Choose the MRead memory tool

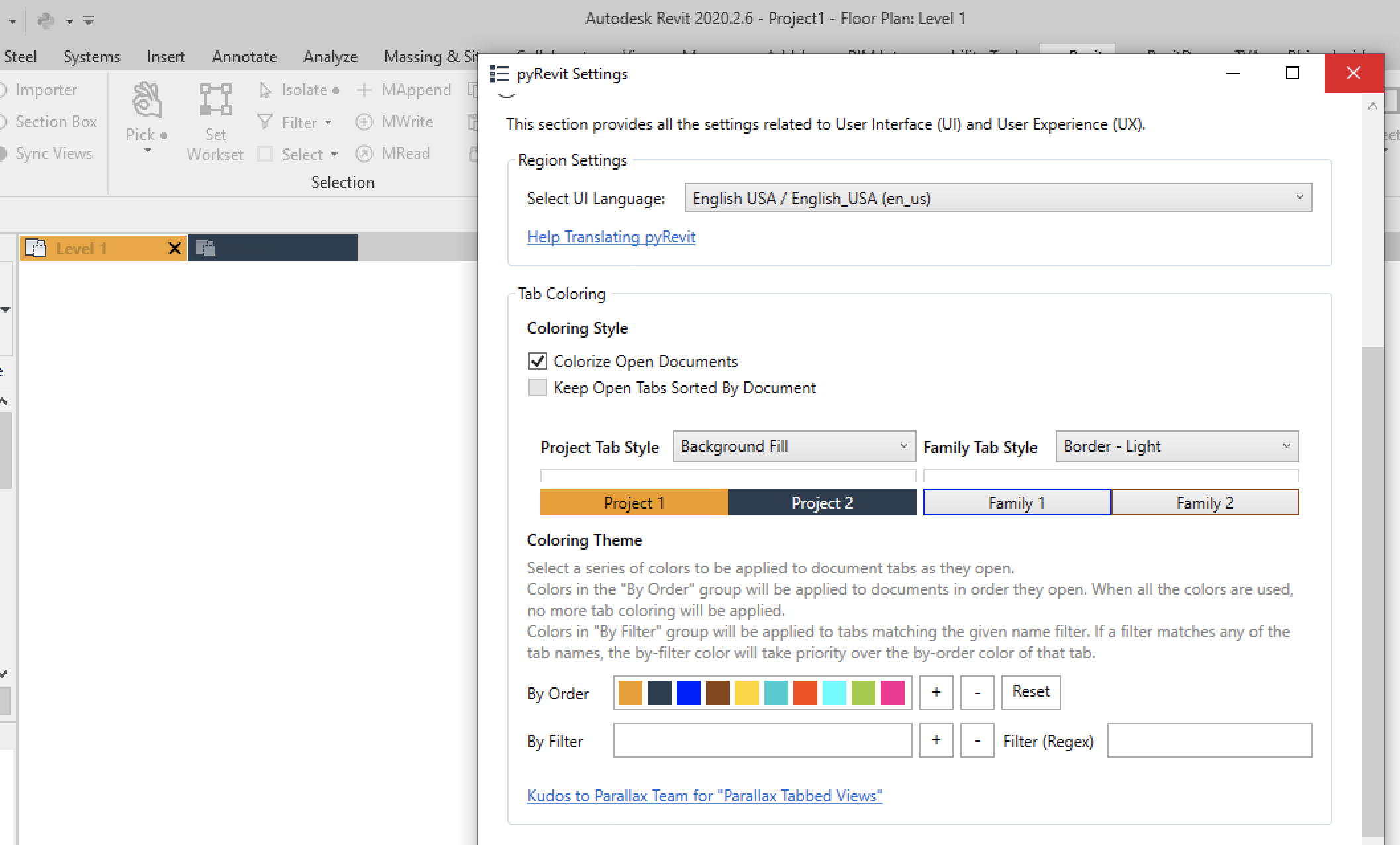[393, 154]
